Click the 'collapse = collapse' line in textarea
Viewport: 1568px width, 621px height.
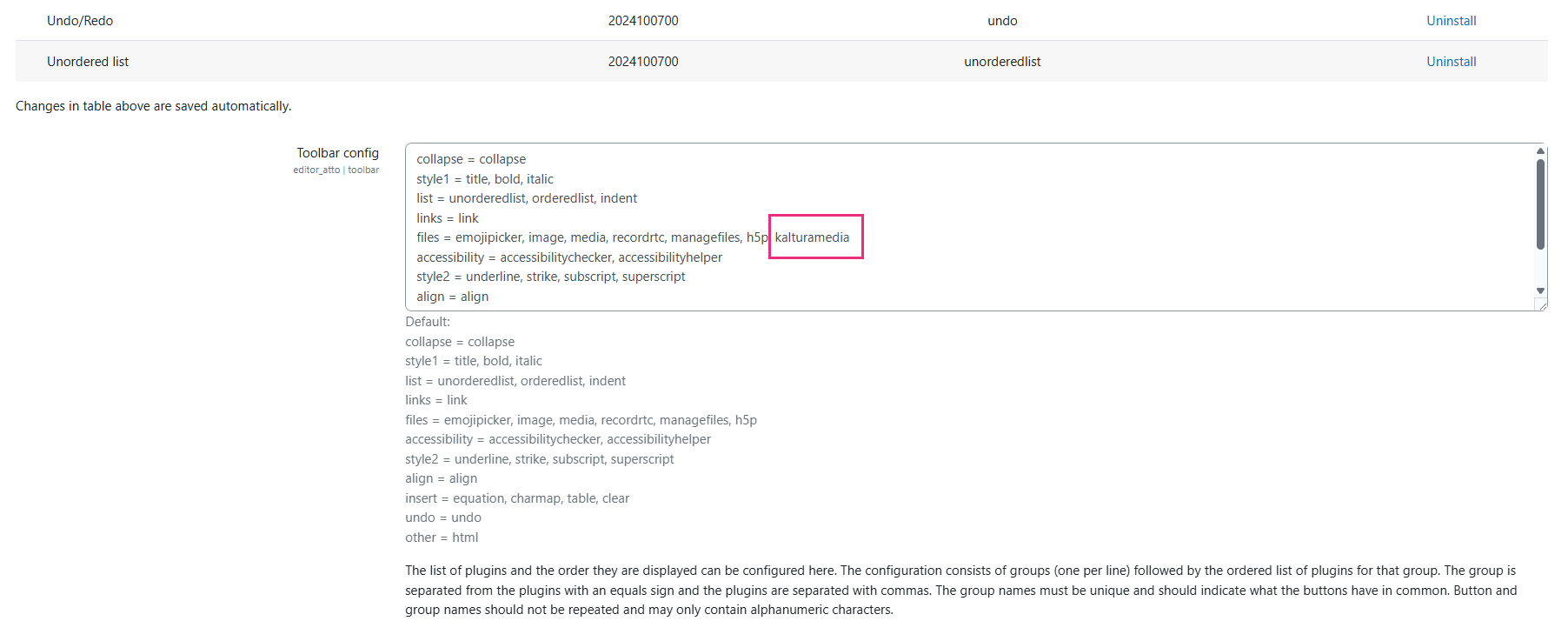point(471,159)
